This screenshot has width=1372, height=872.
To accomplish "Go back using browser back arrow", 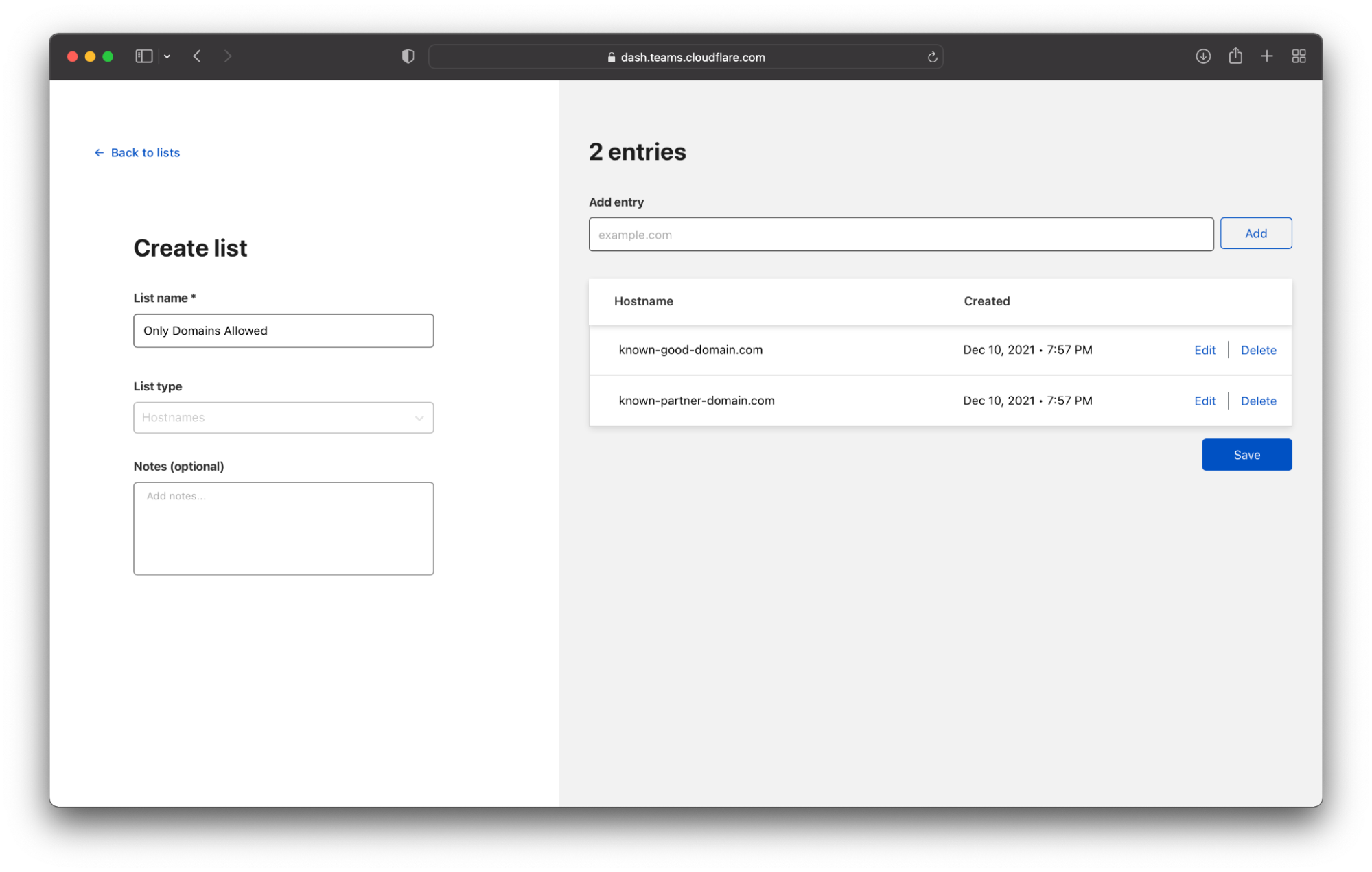I will click(x=197, y=56).
